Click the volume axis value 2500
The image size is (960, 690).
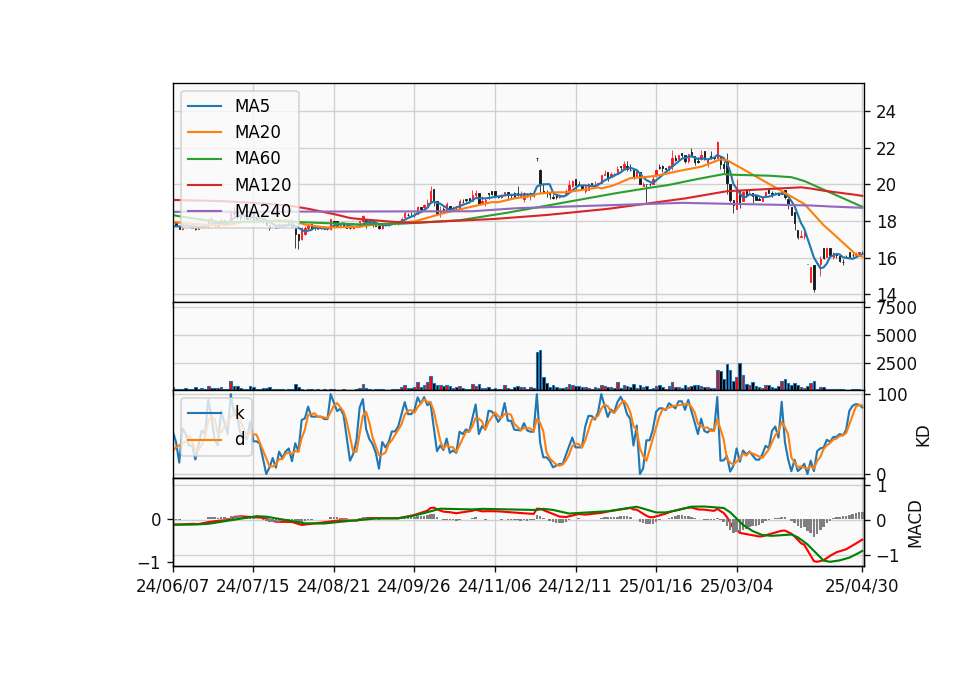click(896, 364)
